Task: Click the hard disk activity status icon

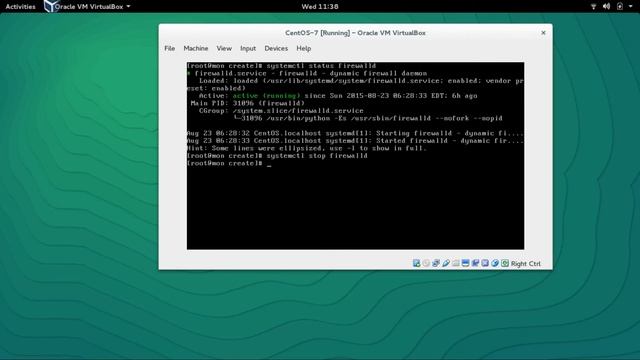Action: click(416, 263)
